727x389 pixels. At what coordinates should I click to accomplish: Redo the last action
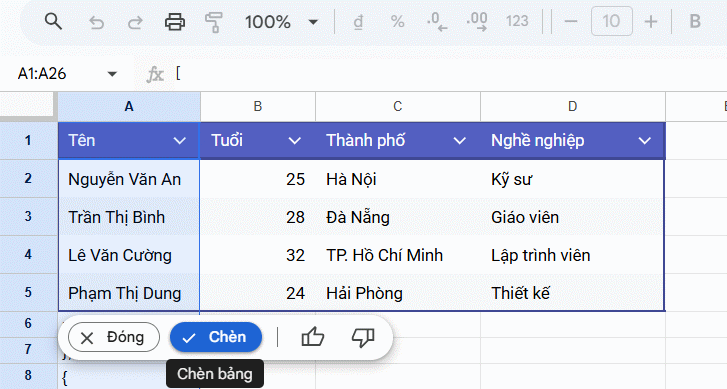click(135, 22)
